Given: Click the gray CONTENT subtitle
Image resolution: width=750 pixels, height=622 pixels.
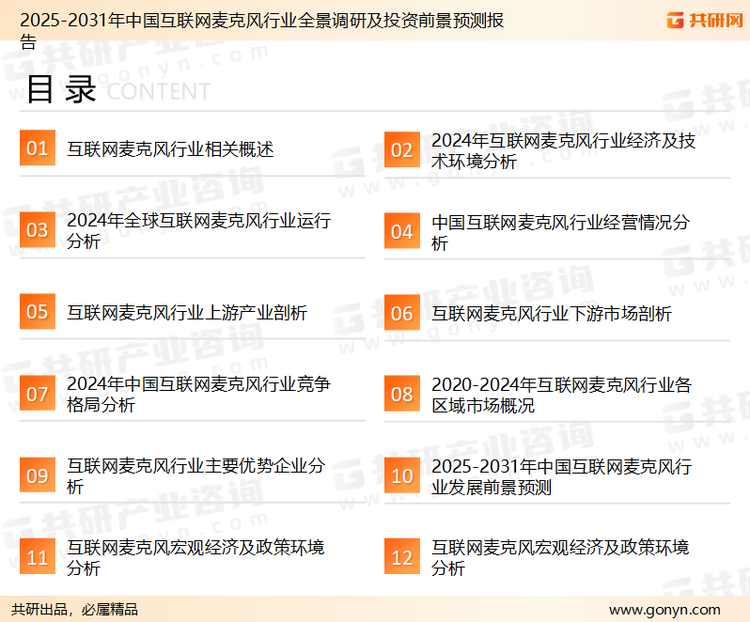Looking at the screenshot, I should click(158, 91).
